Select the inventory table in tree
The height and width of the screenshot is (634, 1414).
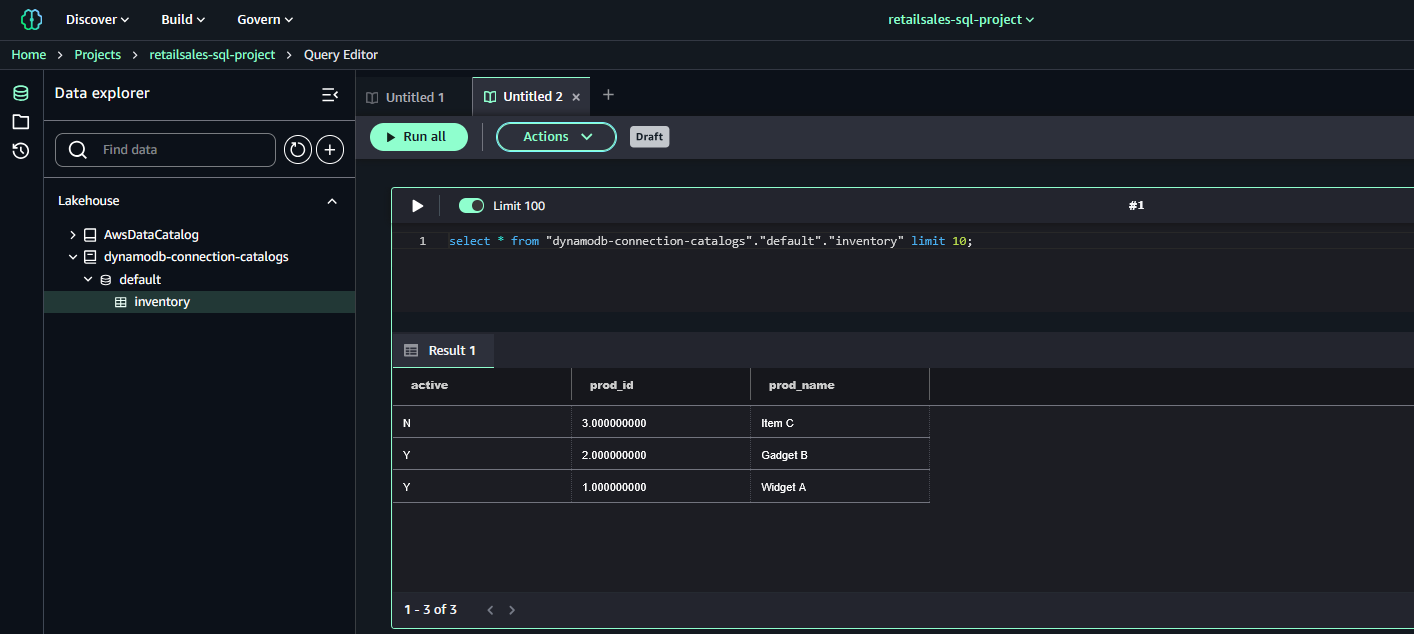(161, 302)
